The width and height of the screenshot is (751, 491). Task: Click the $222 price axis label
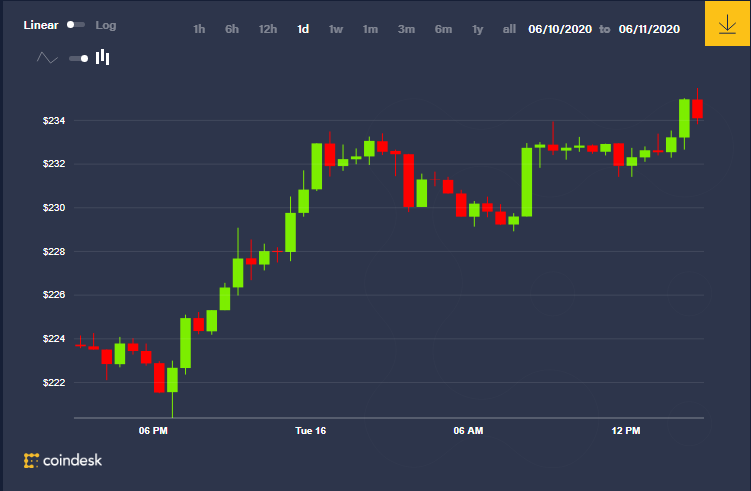[54, 383]
